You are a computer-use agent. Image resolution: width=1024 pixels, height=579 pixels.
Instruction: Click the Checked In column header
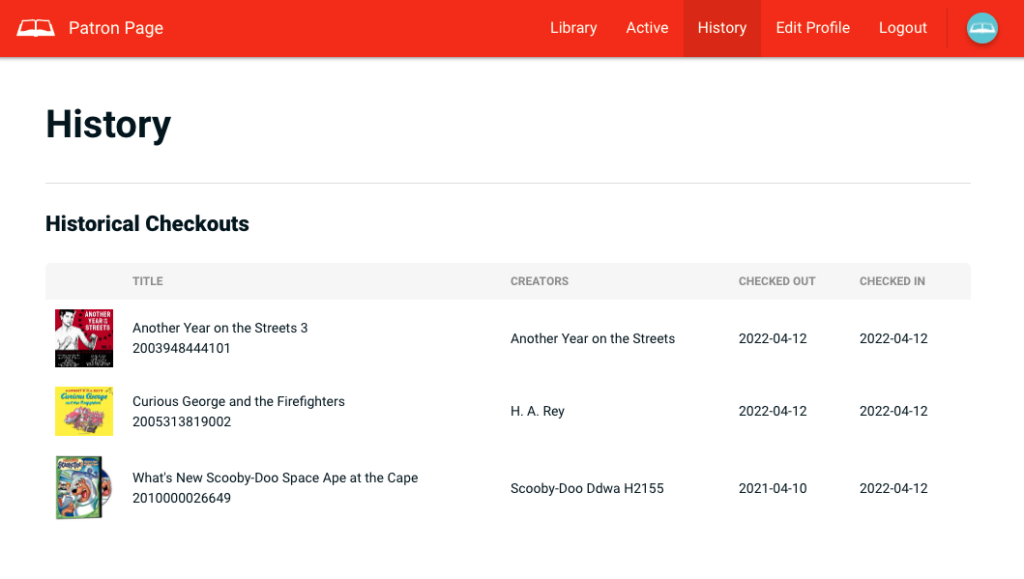tap(892, 281)
